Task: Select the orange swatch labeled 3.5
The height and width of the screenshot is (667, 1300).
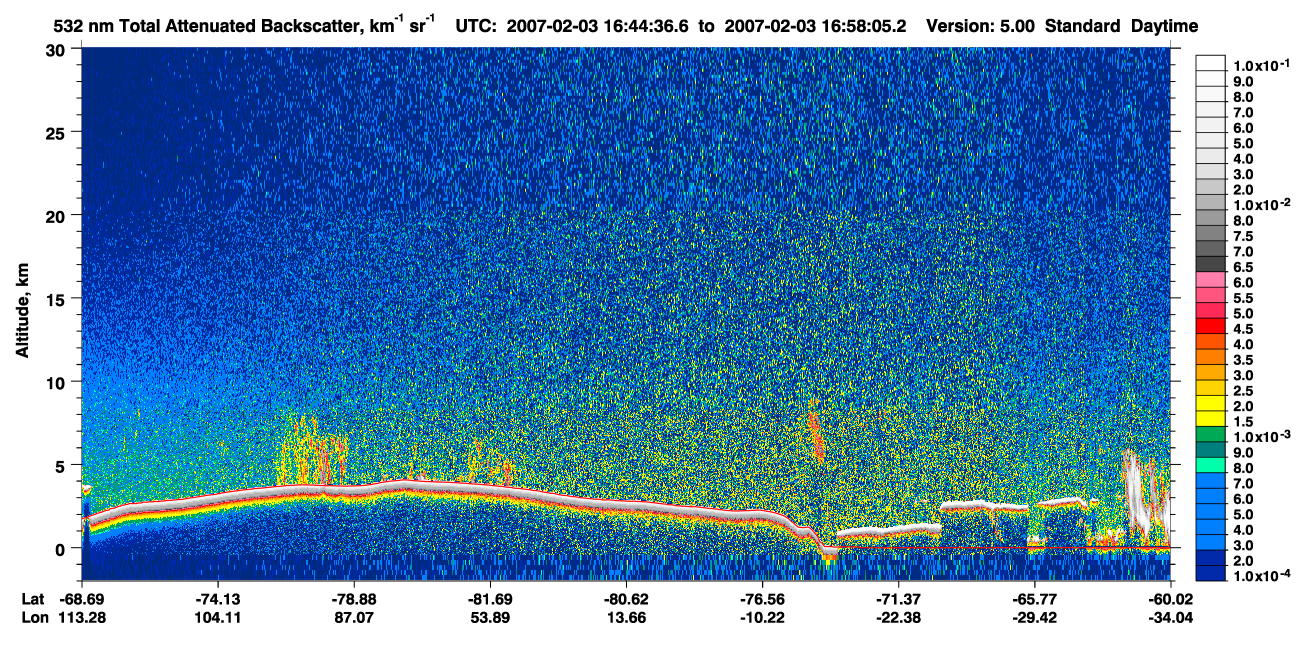Action: (x=1210, y=357)
